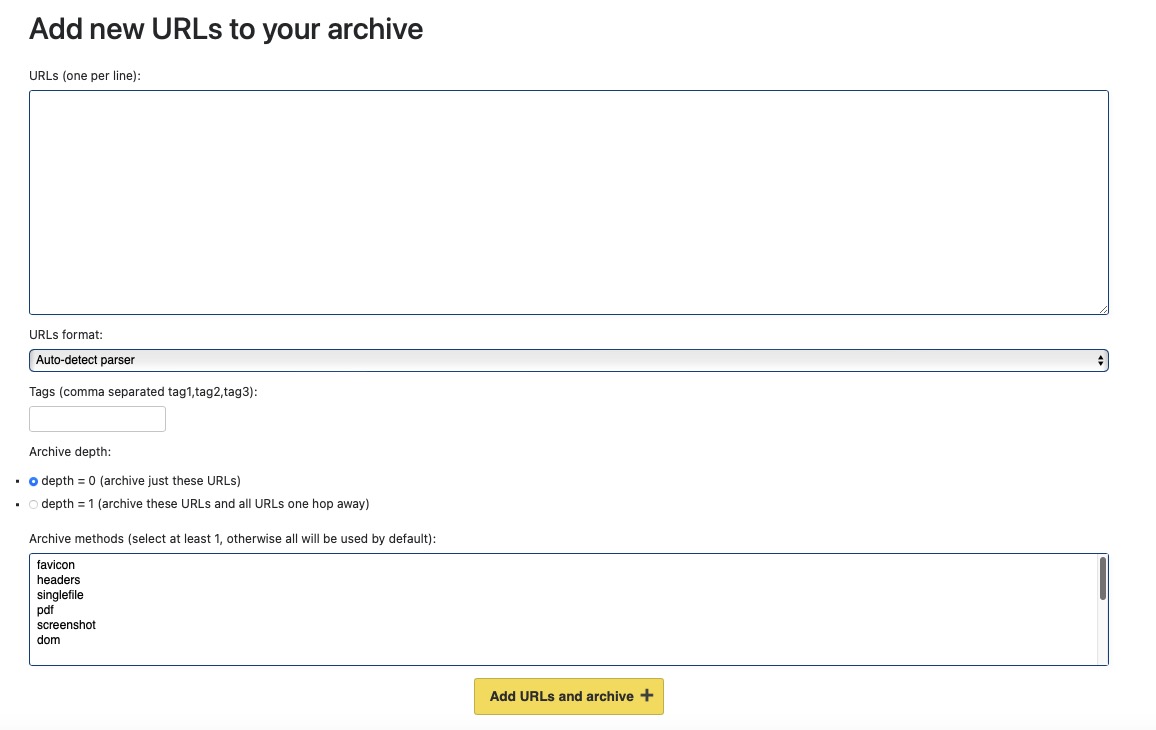Image resolution: width=1156 pixels, height=730 pixels.
Task: Enable depth = 1 archiving
Action: click(33, 504)
